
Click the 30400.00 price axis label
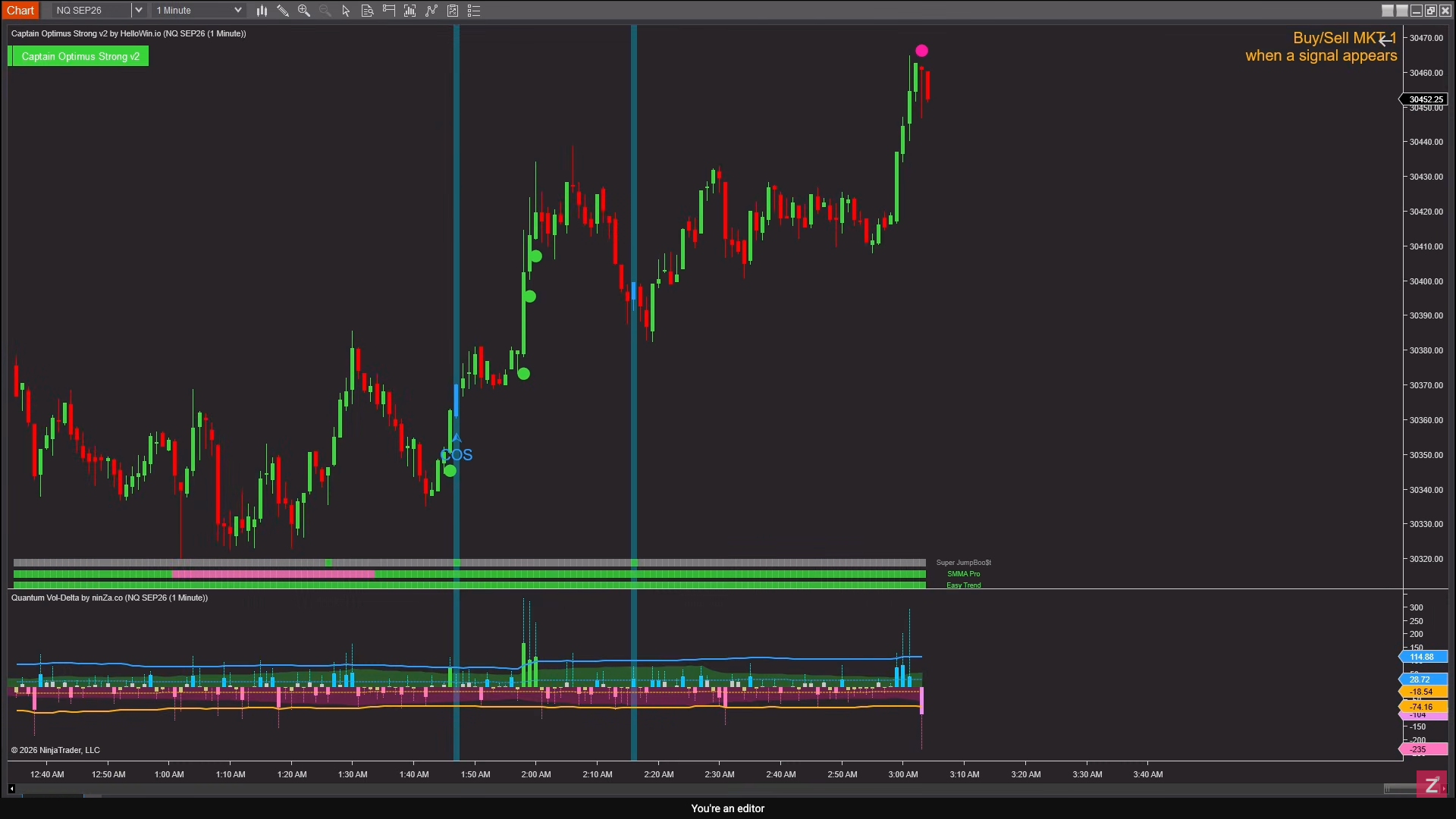coord(1426,281)
